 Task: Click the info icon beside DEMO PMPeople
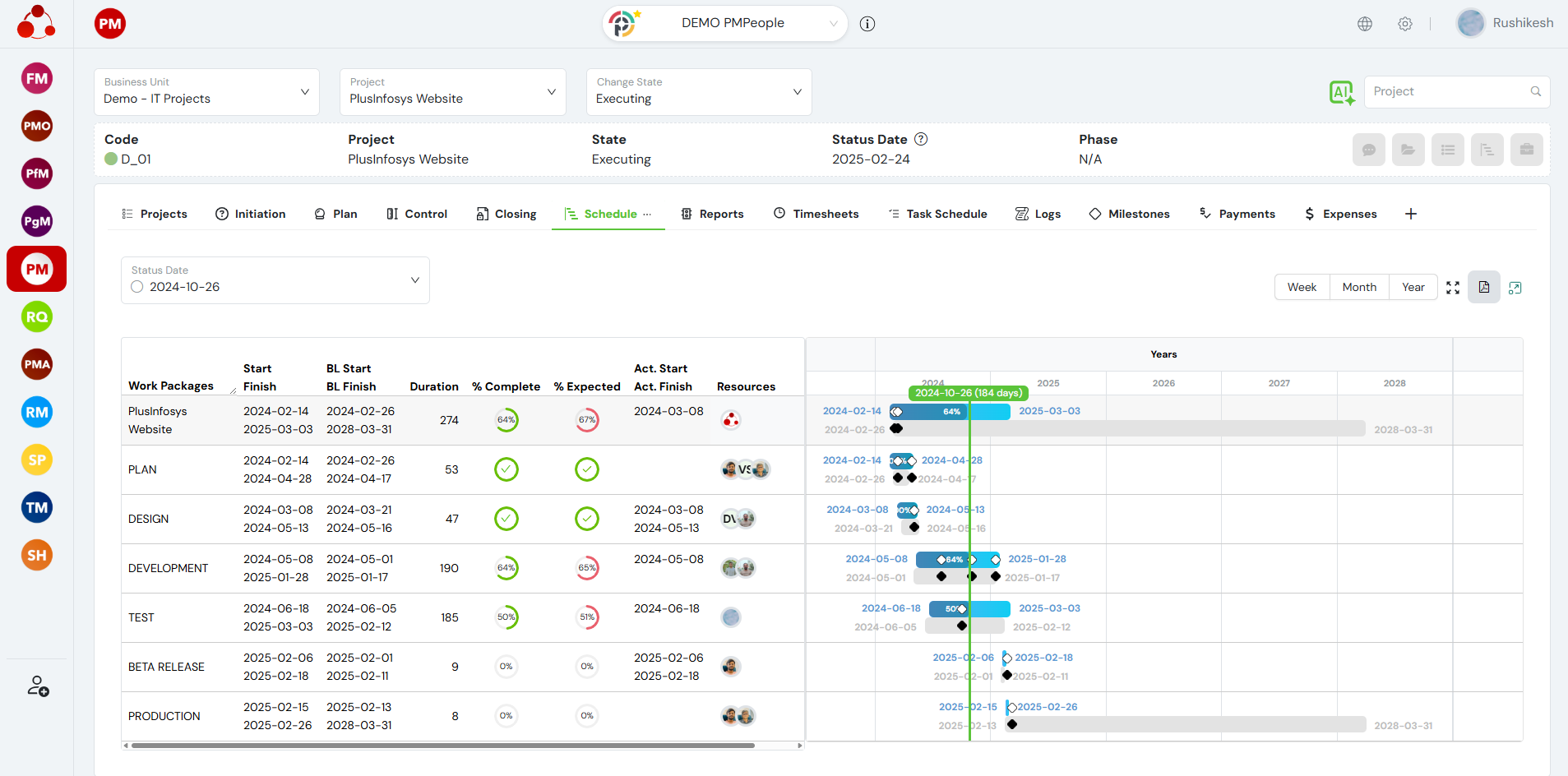pos(867,24)
